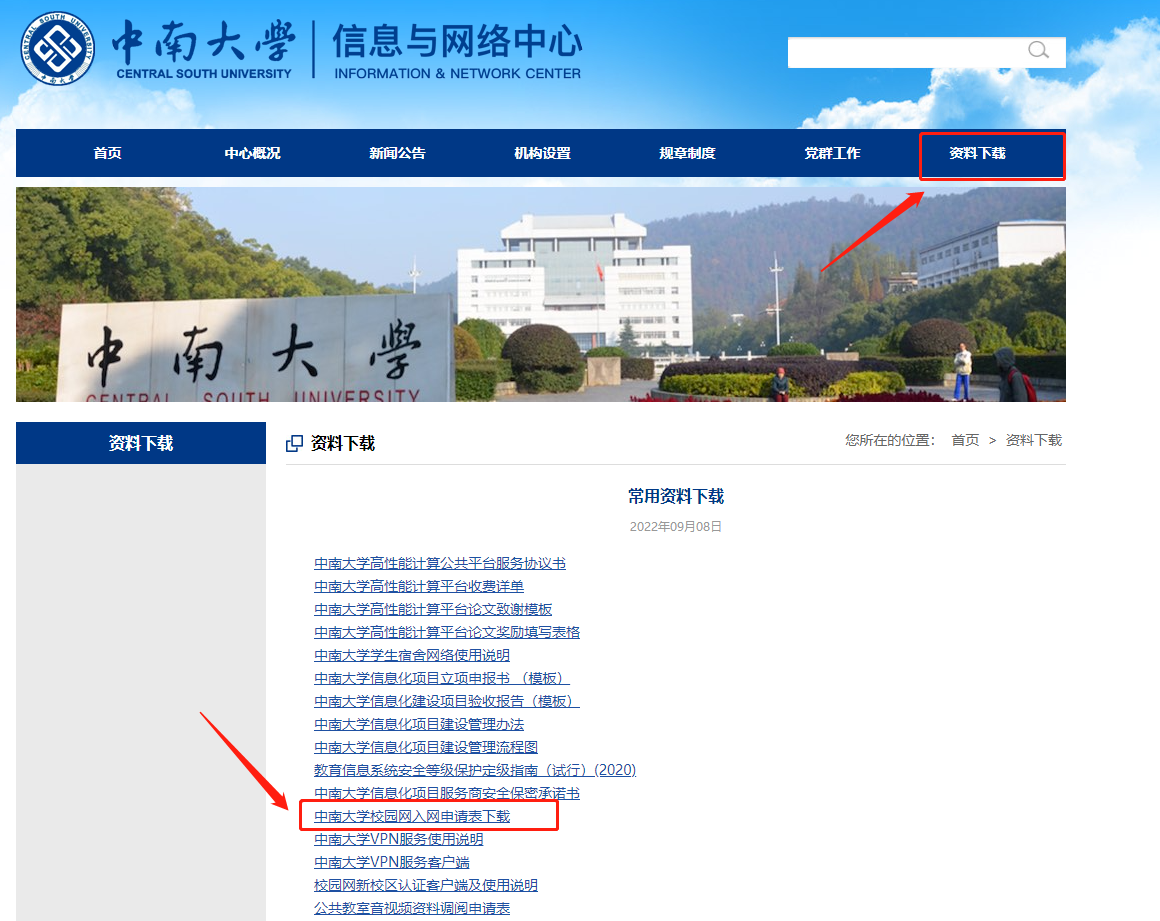This screenshot has width=1160, height=921.
Task: Open 教育信息系统安全等级保护定级指南 link
Action: tap(475, 770)
